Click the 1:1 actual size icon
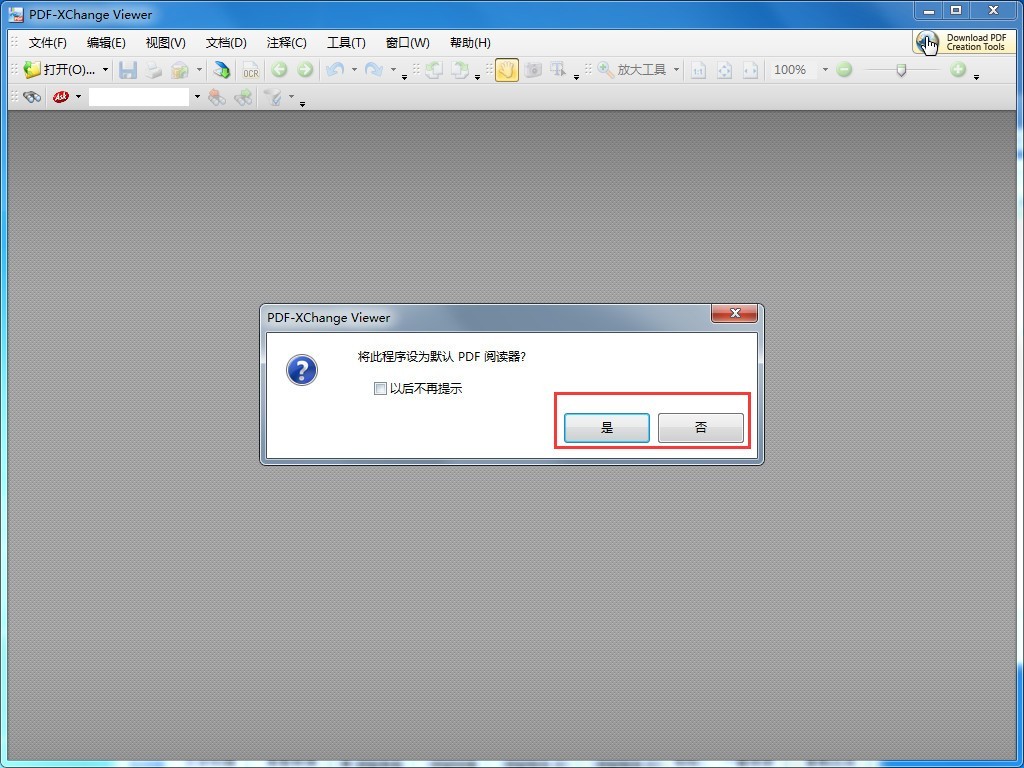1024x768 pixels. [699, 69]
